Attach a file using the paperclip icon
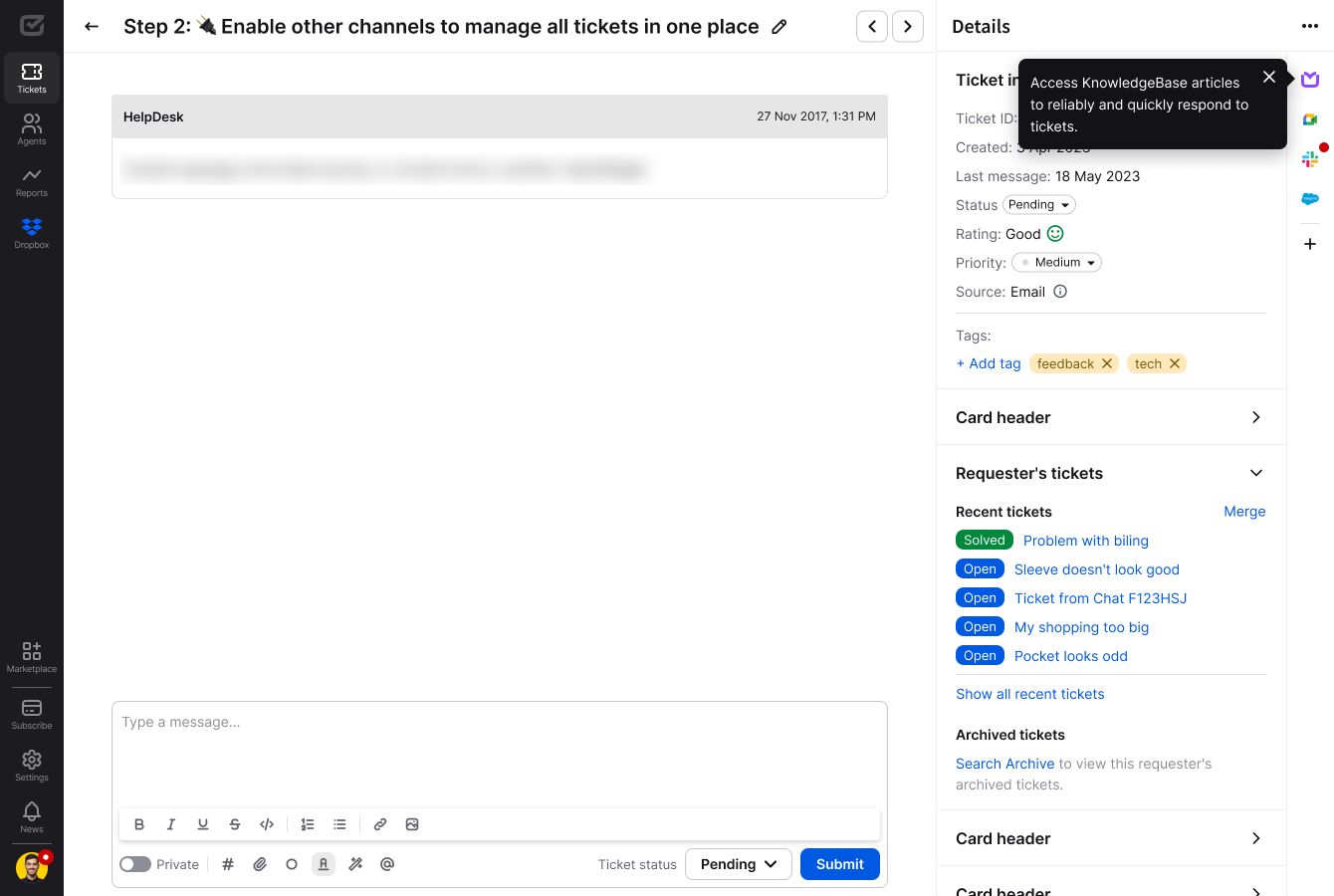Viewport: 1334px width, 896px height. pyautogui.click(x=260, y=864)
